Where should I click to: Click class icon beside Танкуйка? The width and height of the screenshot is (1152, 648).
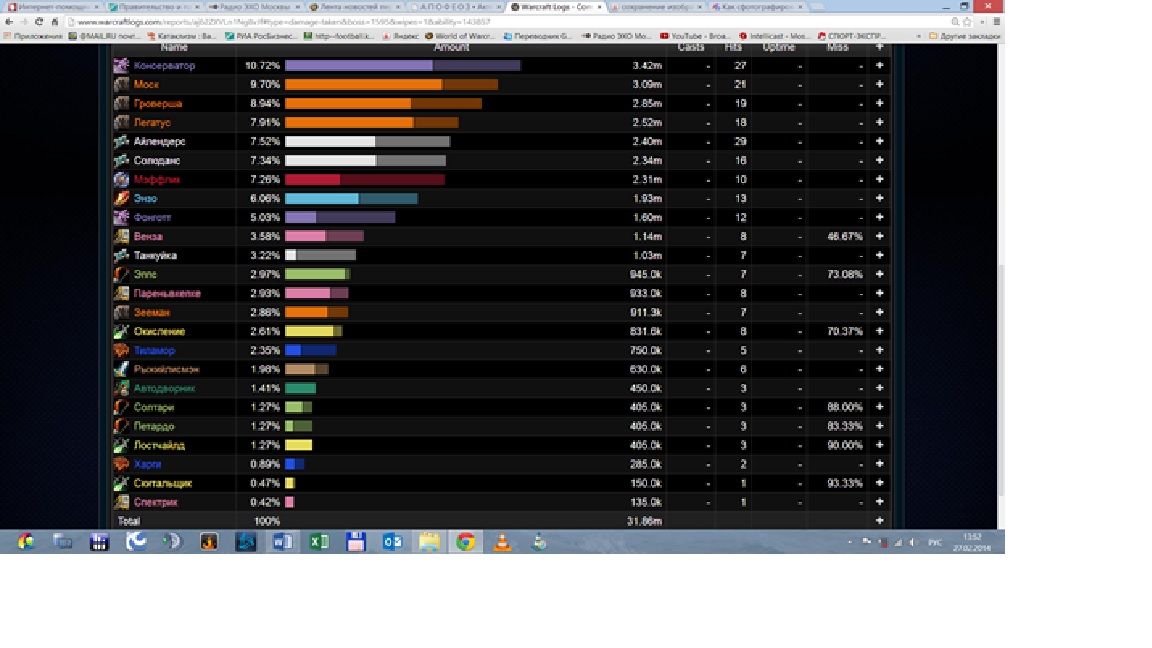pos(121,255)
